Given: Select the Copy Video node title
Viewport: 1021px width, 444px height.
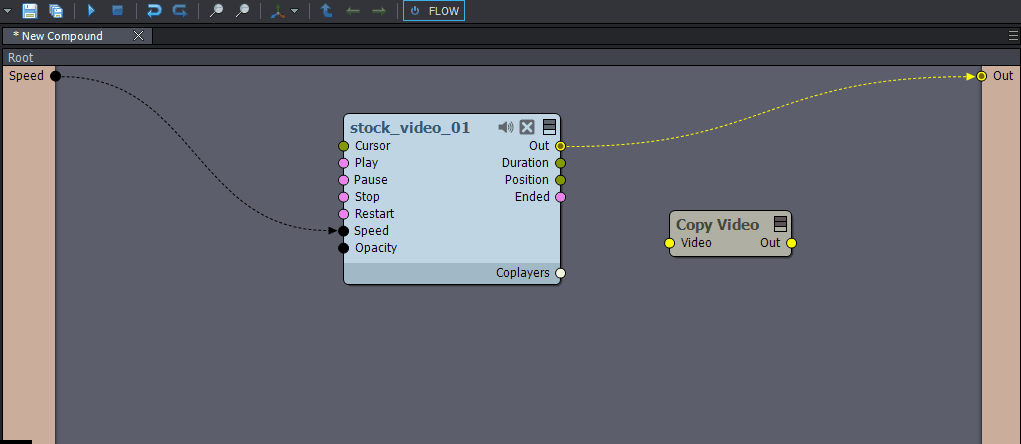Looking at the screenshot, I should [x=718, y=225].
